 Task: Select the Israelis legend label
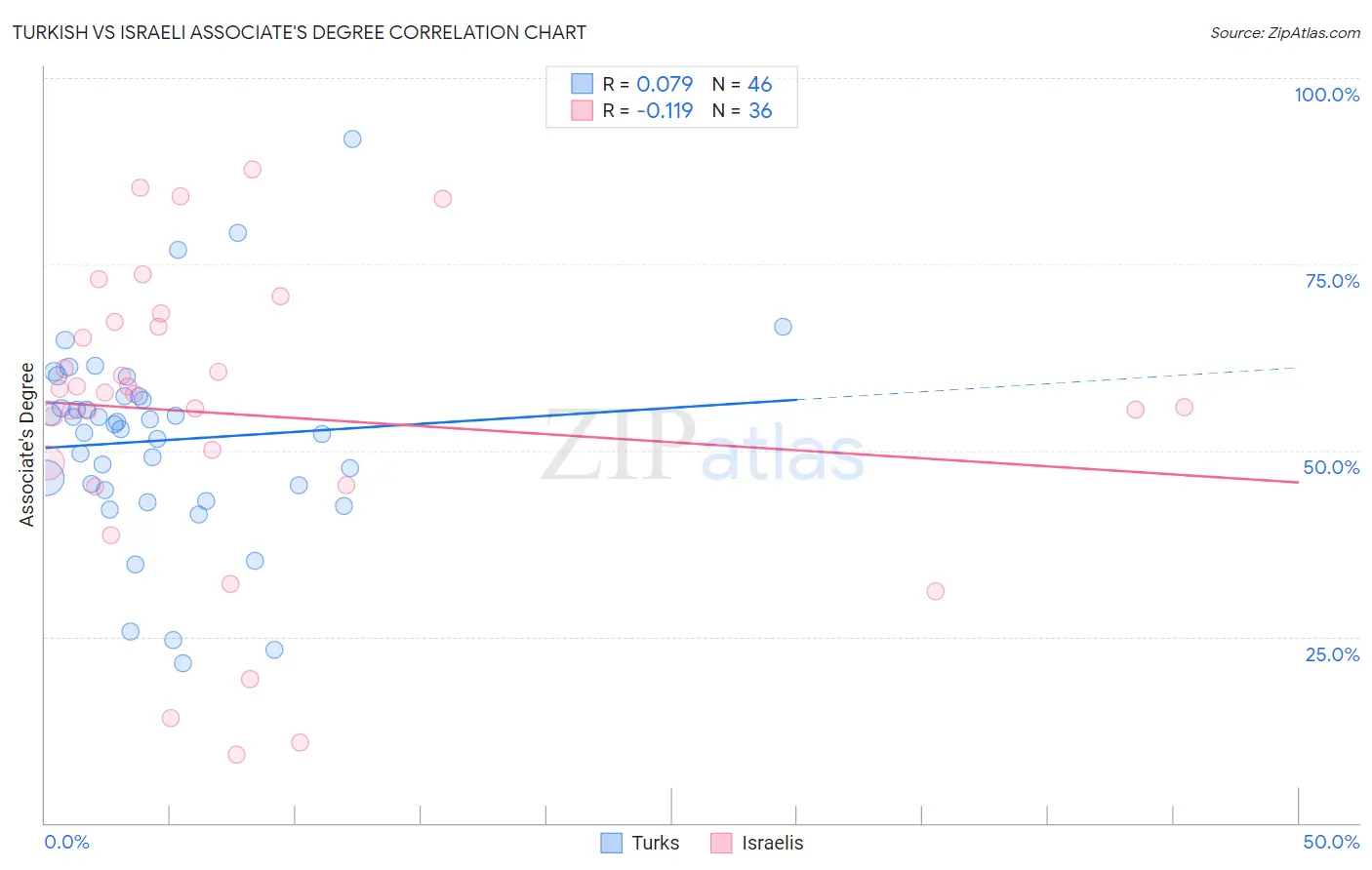tap(773, 843)
